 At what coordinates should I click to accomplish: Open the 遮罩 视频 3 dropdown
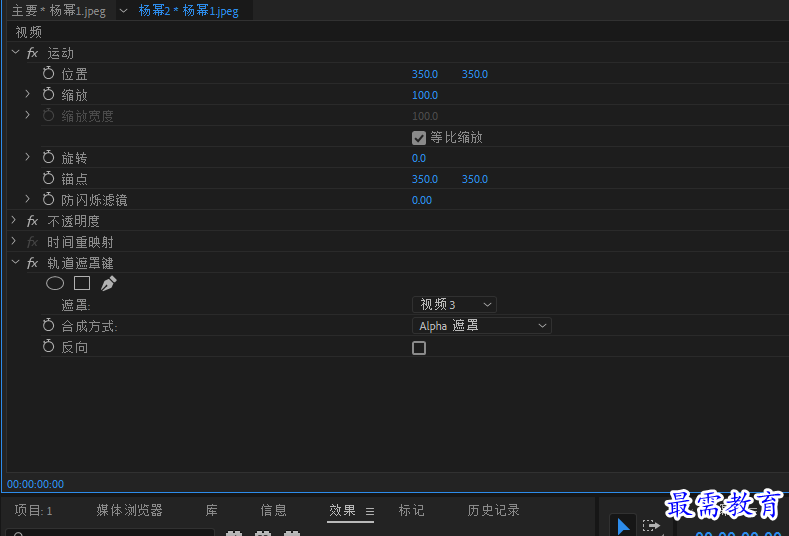point(454,304)
